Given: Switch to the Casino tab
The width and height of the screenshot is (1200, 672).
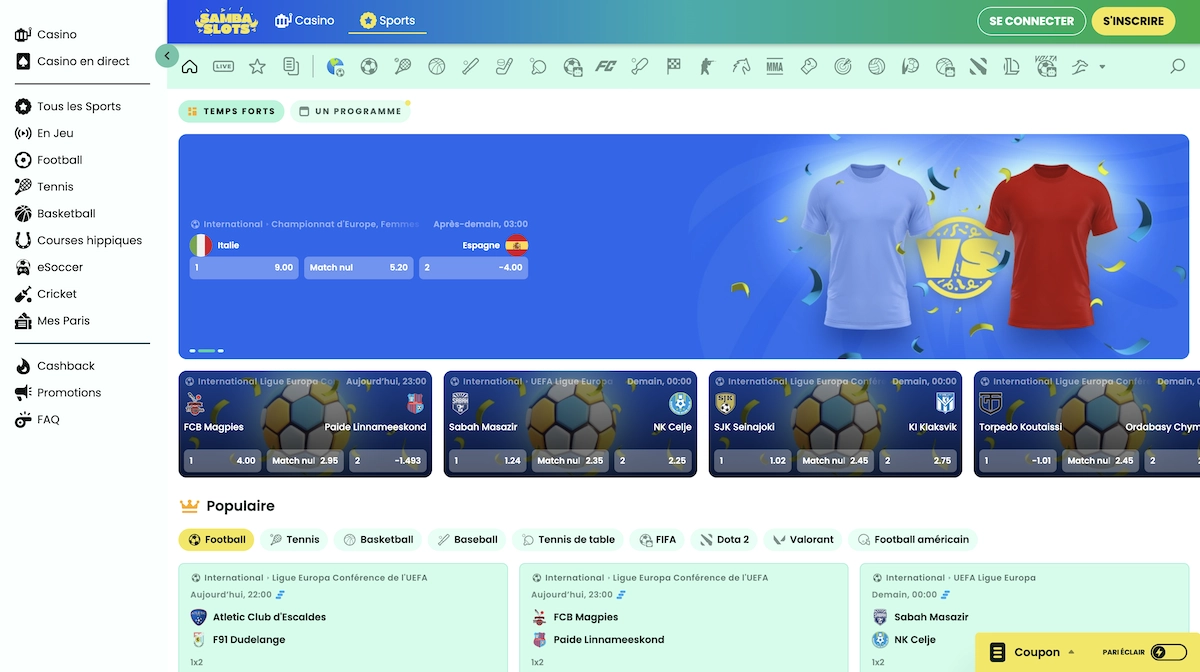Looking at the screenshot, I should click(x=305, y=19).
